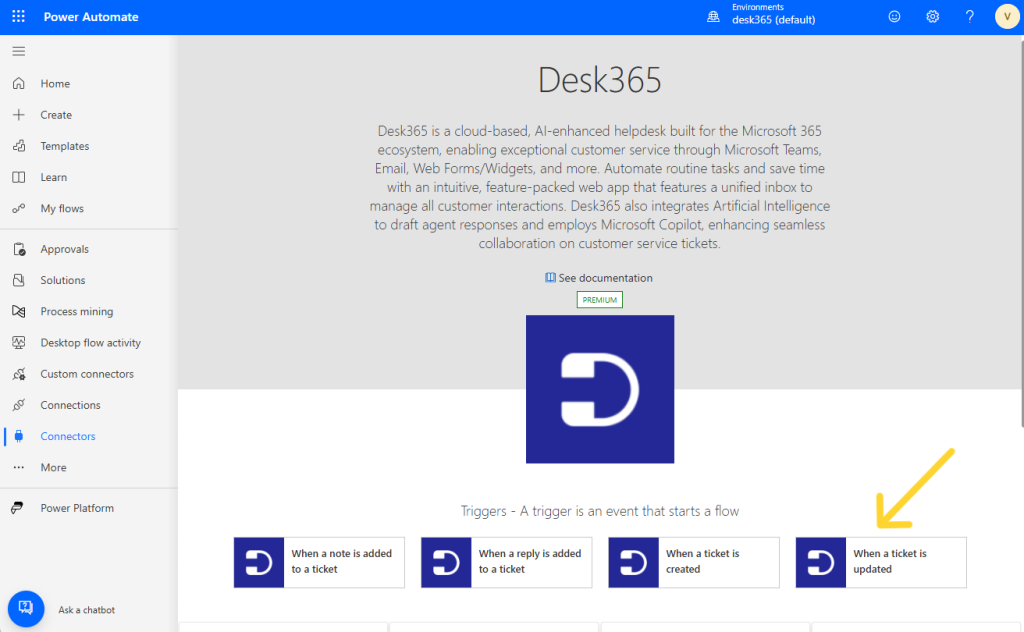This screenshot has height=632, width=1024.
Task: Click the Environments icon in header
Action: pos(713,17)
